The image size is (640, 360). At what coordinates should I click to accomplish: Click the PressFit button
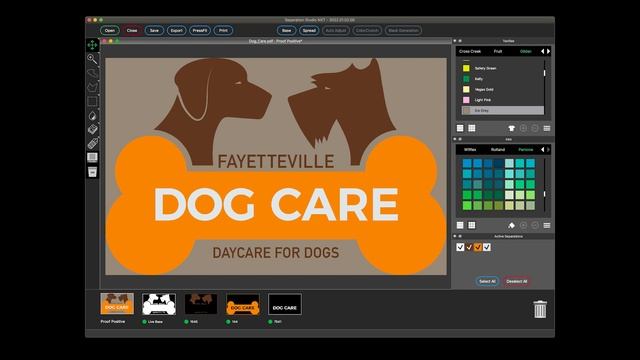click(200, 30)
